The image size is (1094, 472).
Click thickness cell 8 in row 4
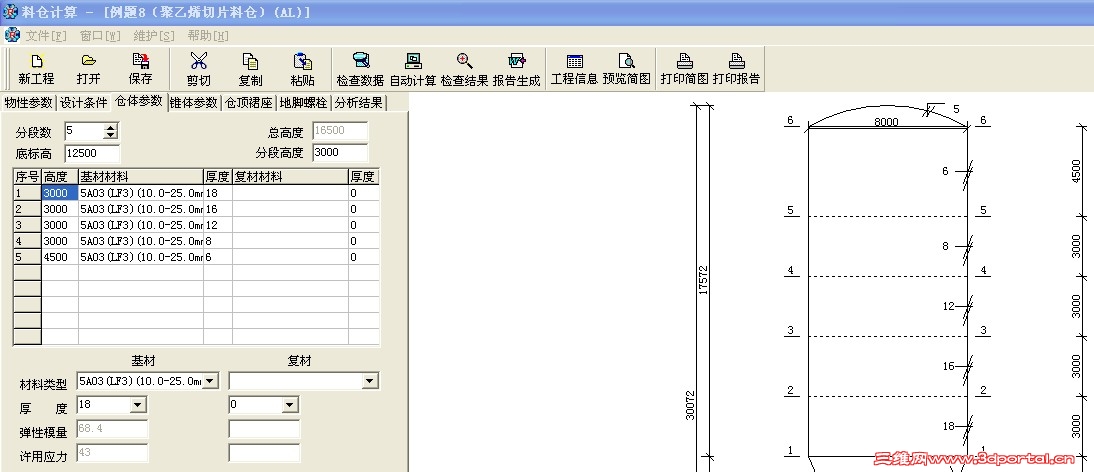pos(218,241)
